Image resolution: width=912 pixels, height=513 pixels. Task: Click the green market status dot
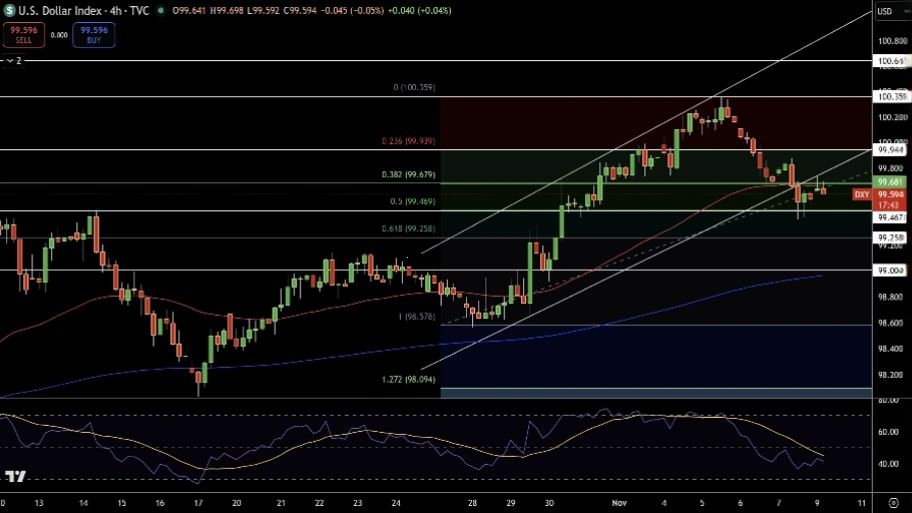pyautogui.click(x=161, y=11)
